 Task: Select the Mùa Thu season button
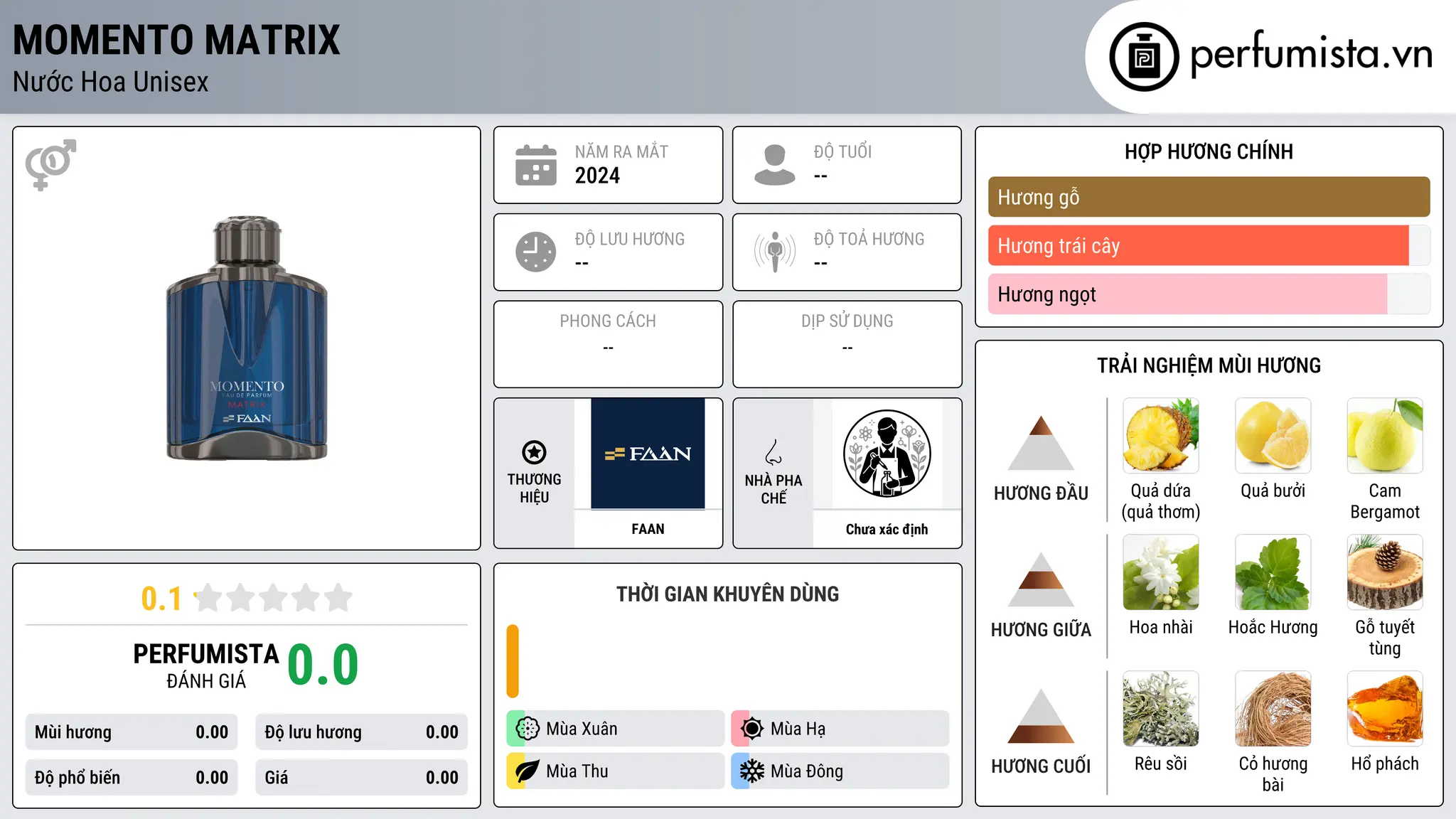616,771
